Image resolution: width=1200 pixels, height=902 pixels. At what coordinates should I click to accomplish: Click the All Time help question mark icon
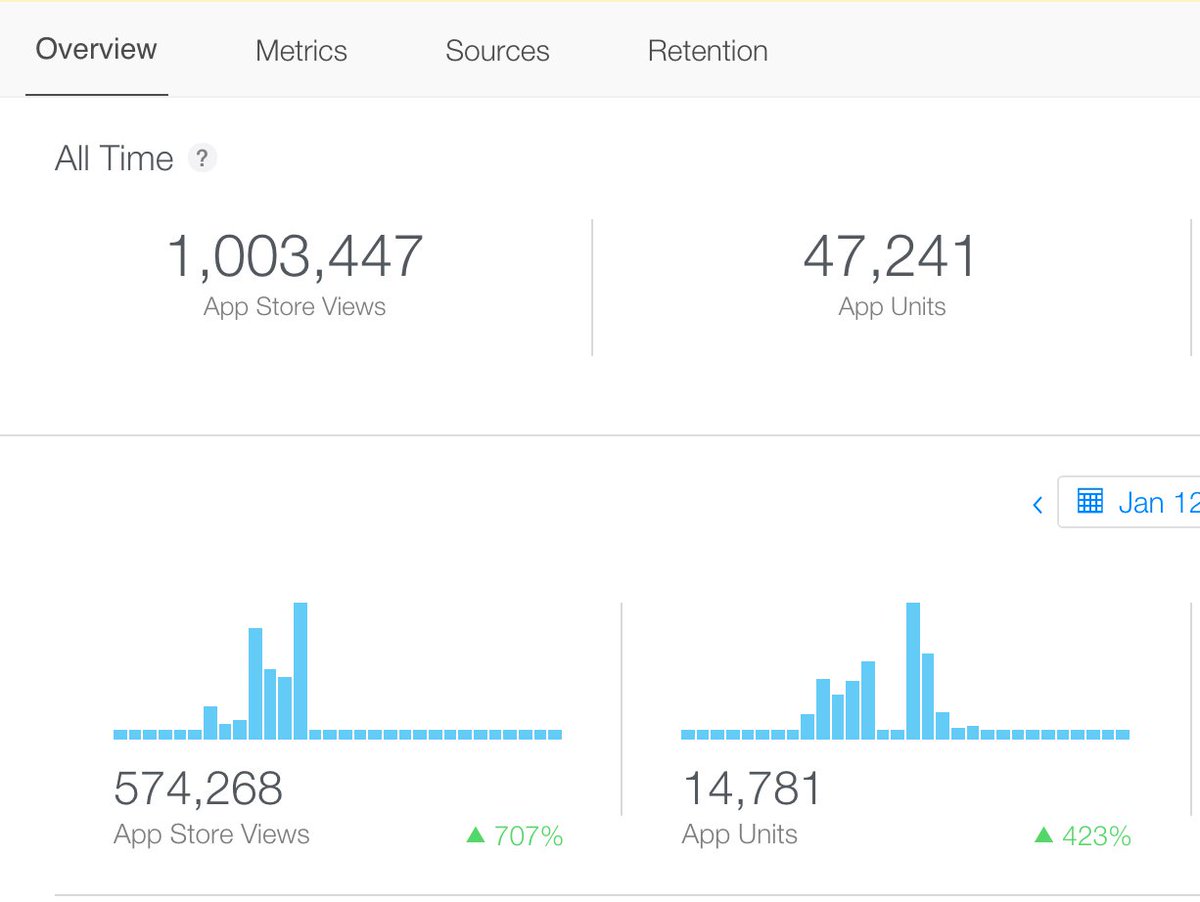pos(203,158)
